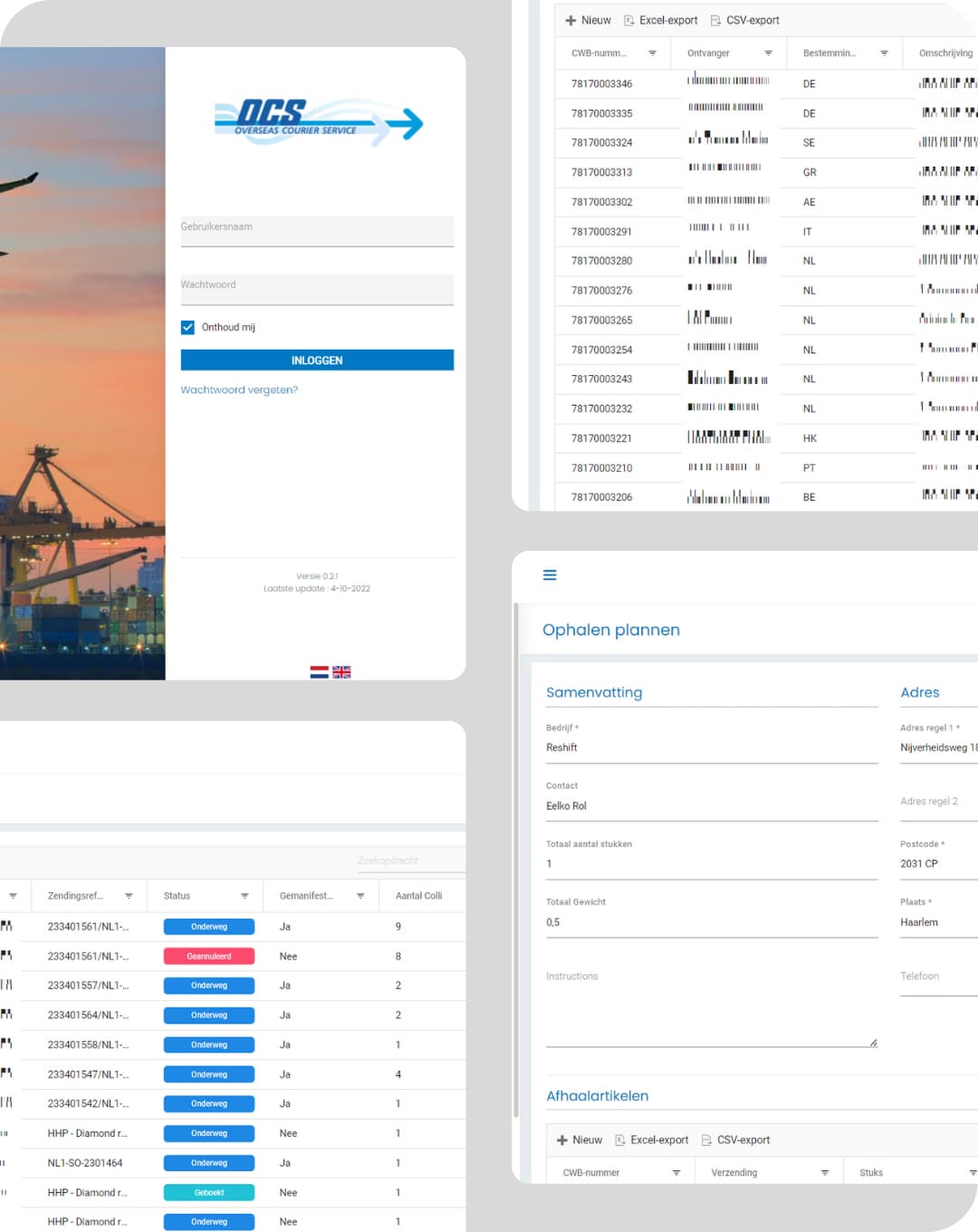Switch language using the Dutch flag
This screenshot has width=978, height=1232.
pyautogui.click(x=319, y=672)
